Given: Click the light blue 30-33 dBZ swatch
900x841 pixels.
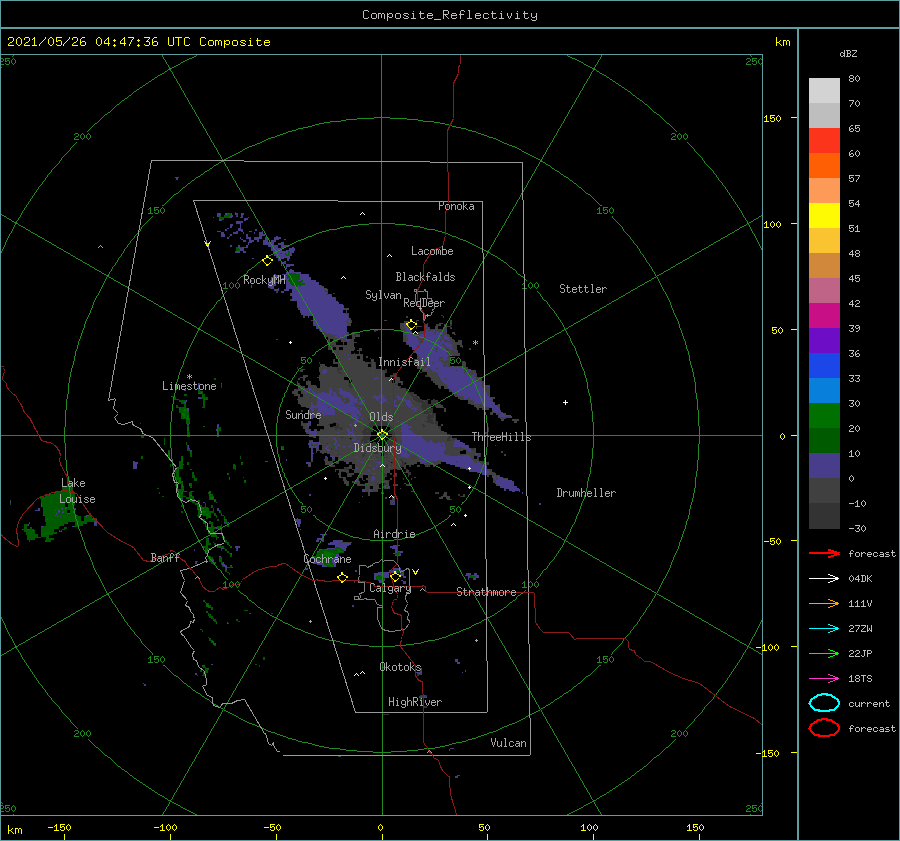Looking at the screenshot, I should tap(824, 391).
